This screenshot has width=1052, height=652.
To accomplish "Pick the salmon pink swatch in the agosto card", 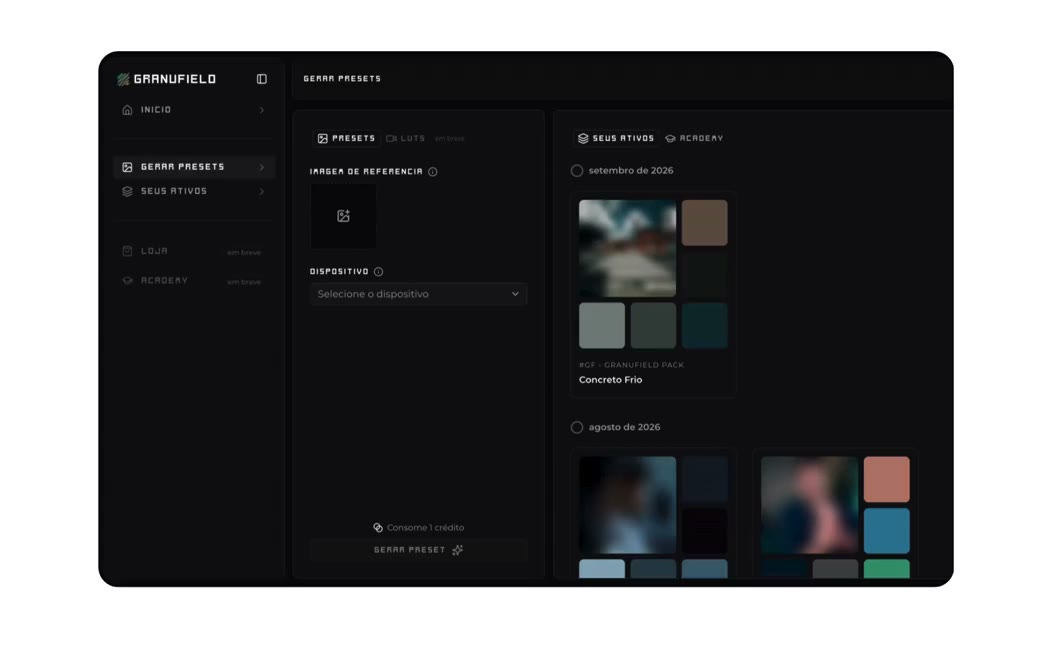I will [887, 480].
